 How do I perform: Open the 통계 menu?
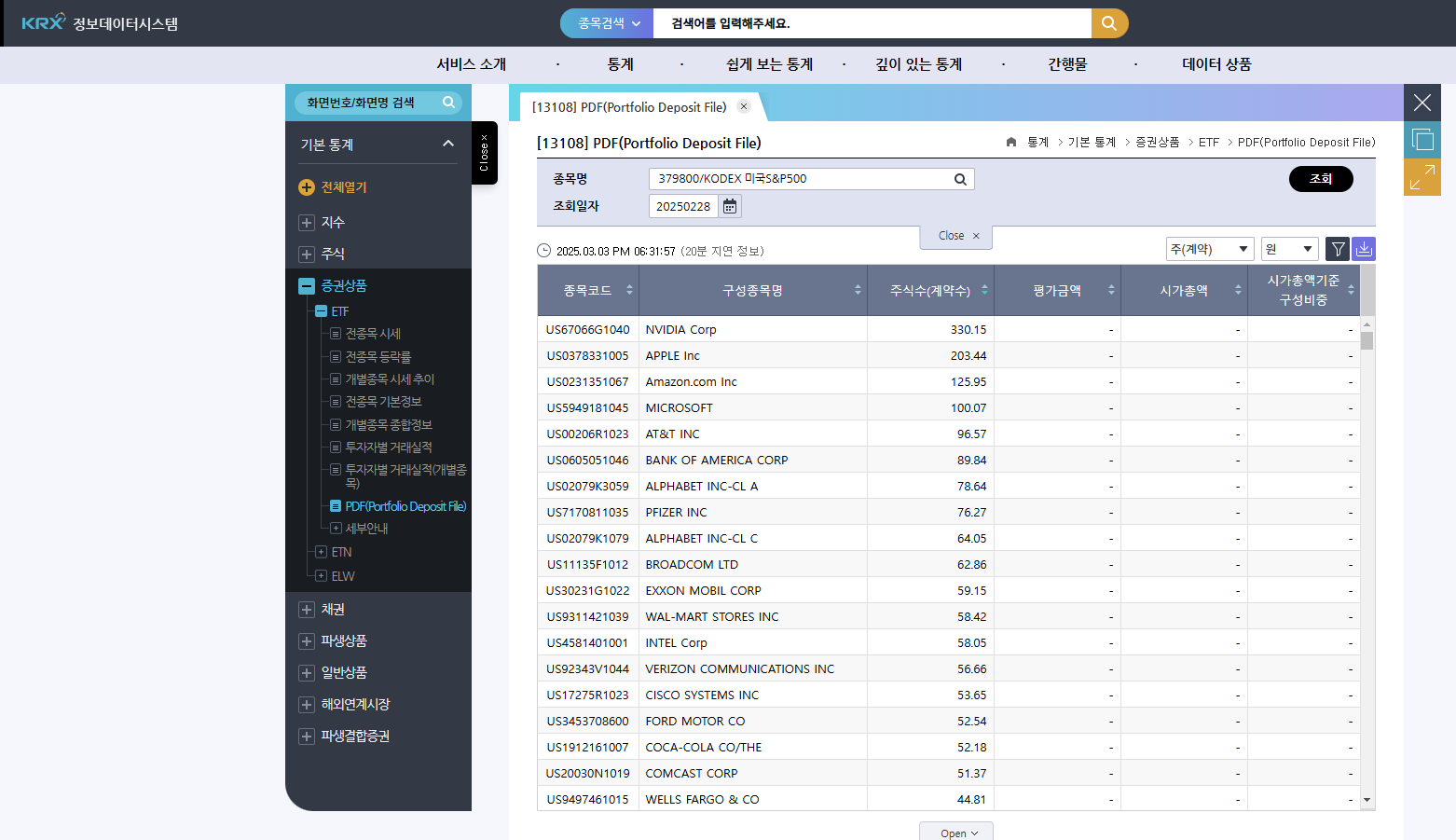click(621, 64)
